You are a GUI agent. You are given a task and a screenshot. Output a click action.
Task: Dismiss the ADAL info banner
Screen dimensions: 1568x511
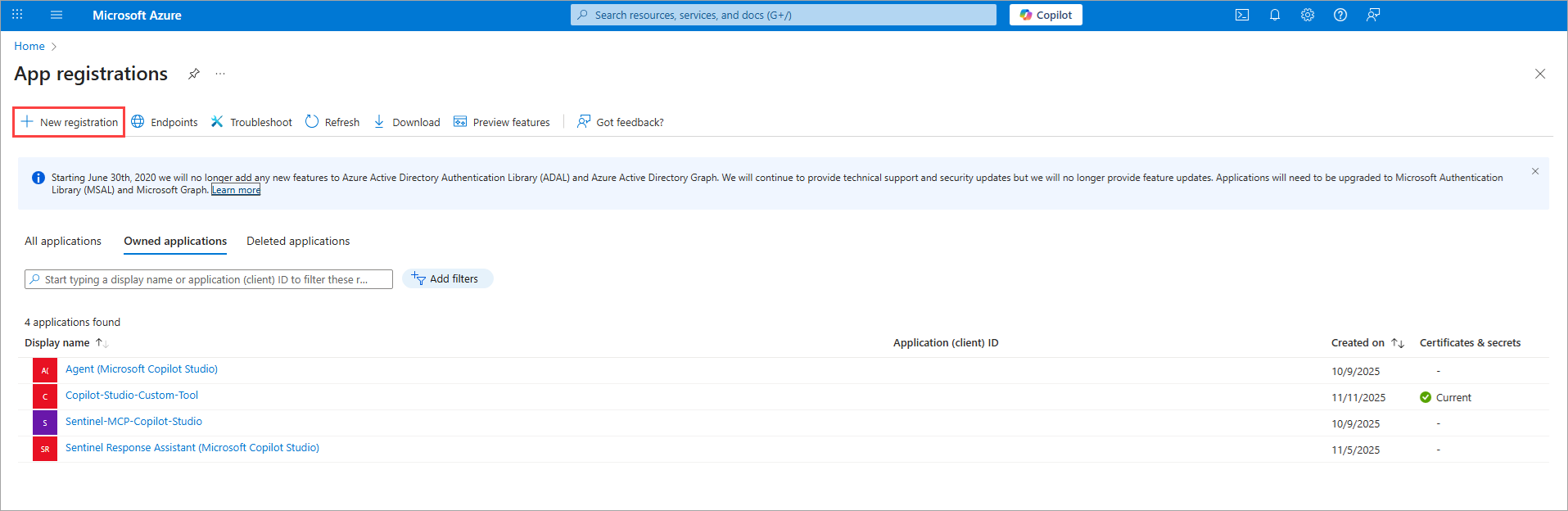(x=1535, y=171)
